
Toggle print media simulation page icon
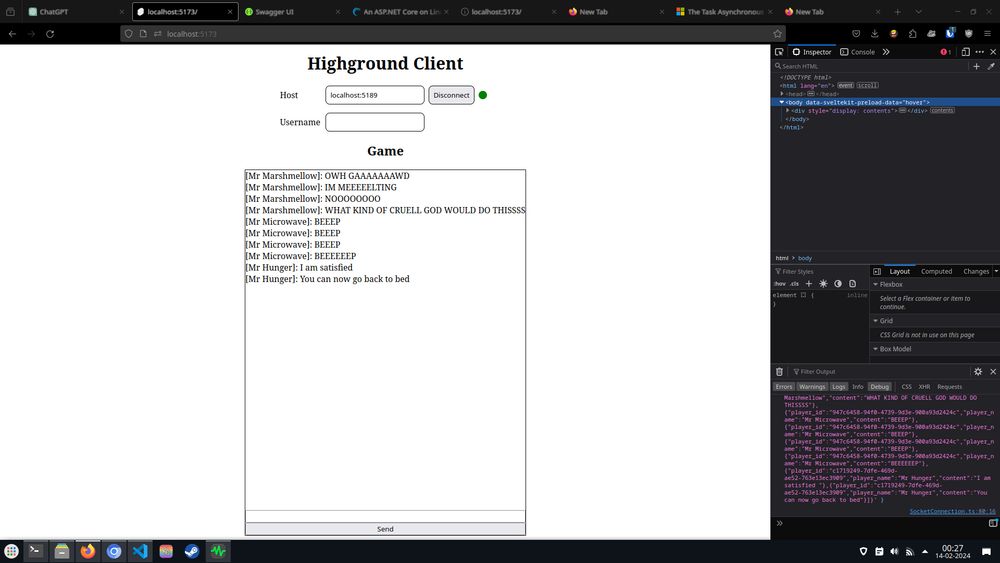coord(853,284)
